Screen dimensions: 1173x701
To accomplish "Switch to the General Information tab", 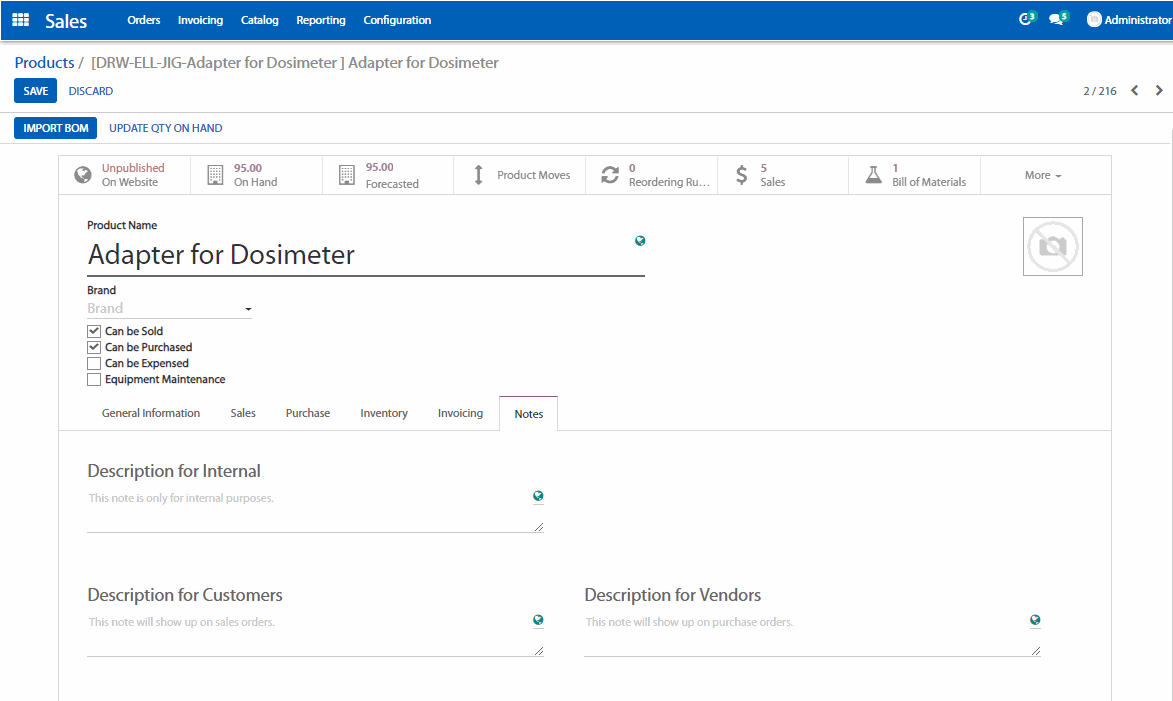I will [151, 413].
